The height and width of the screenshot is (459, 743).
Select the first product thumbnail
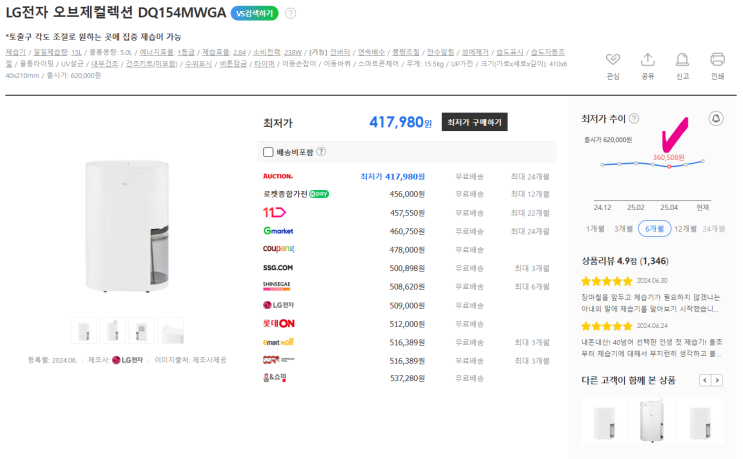point(83,330)
